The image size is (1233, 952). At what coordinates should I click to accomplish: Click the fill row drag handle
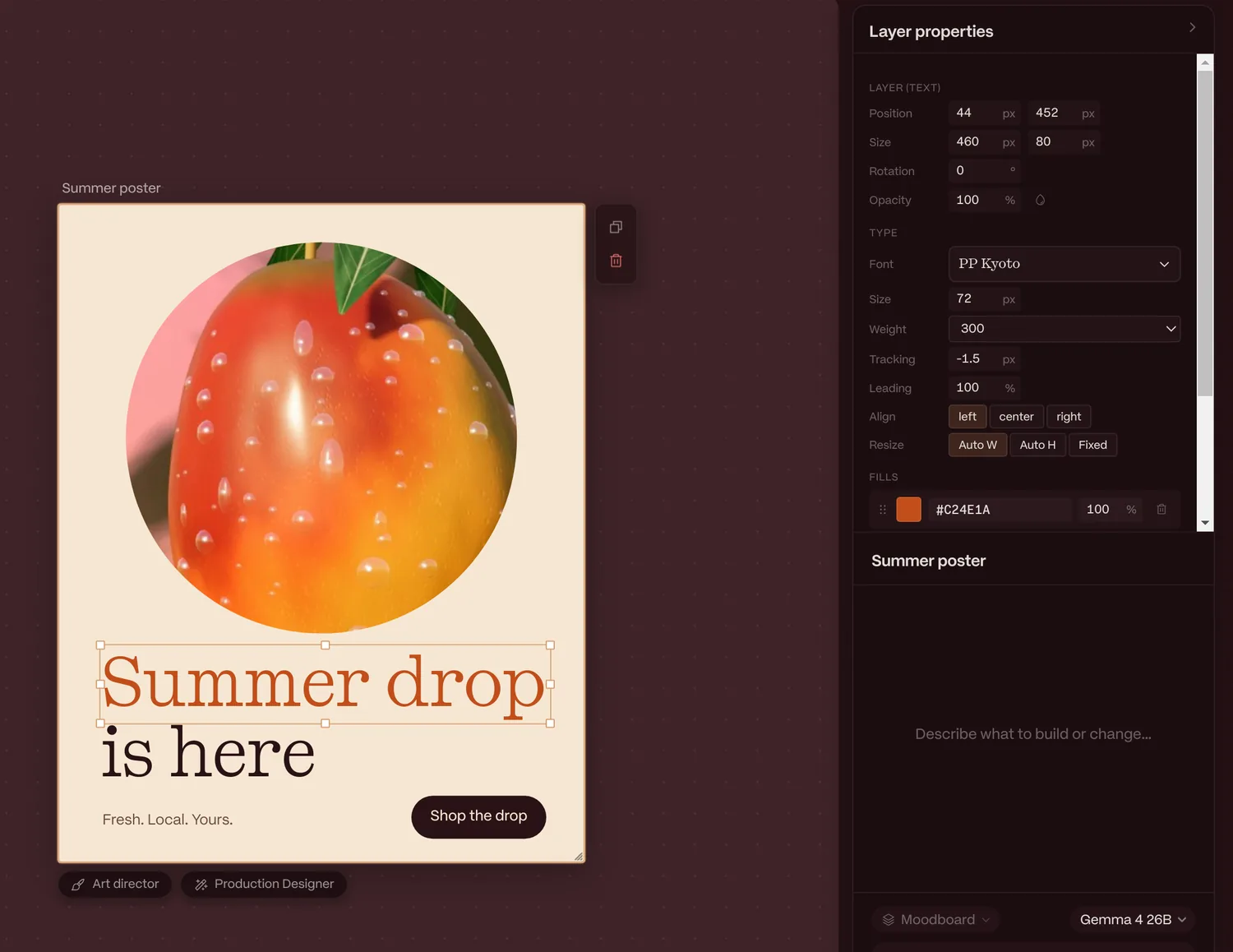[883, 510]
